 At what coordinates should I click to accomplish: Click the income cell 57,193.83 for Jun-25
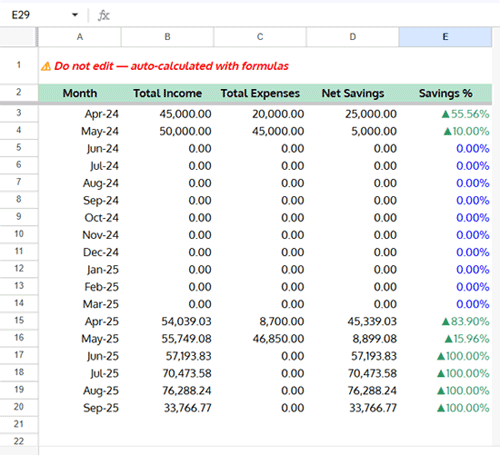[167, 356]
